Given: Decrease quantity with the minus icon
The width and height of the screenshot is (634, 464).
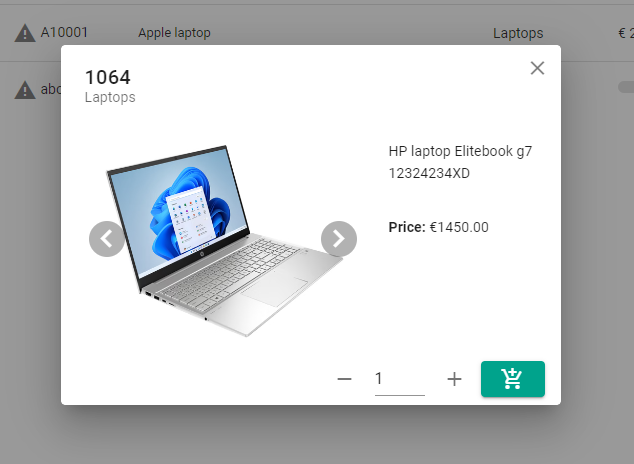Looking at the screenshot, I should click(x=344, y=379).
